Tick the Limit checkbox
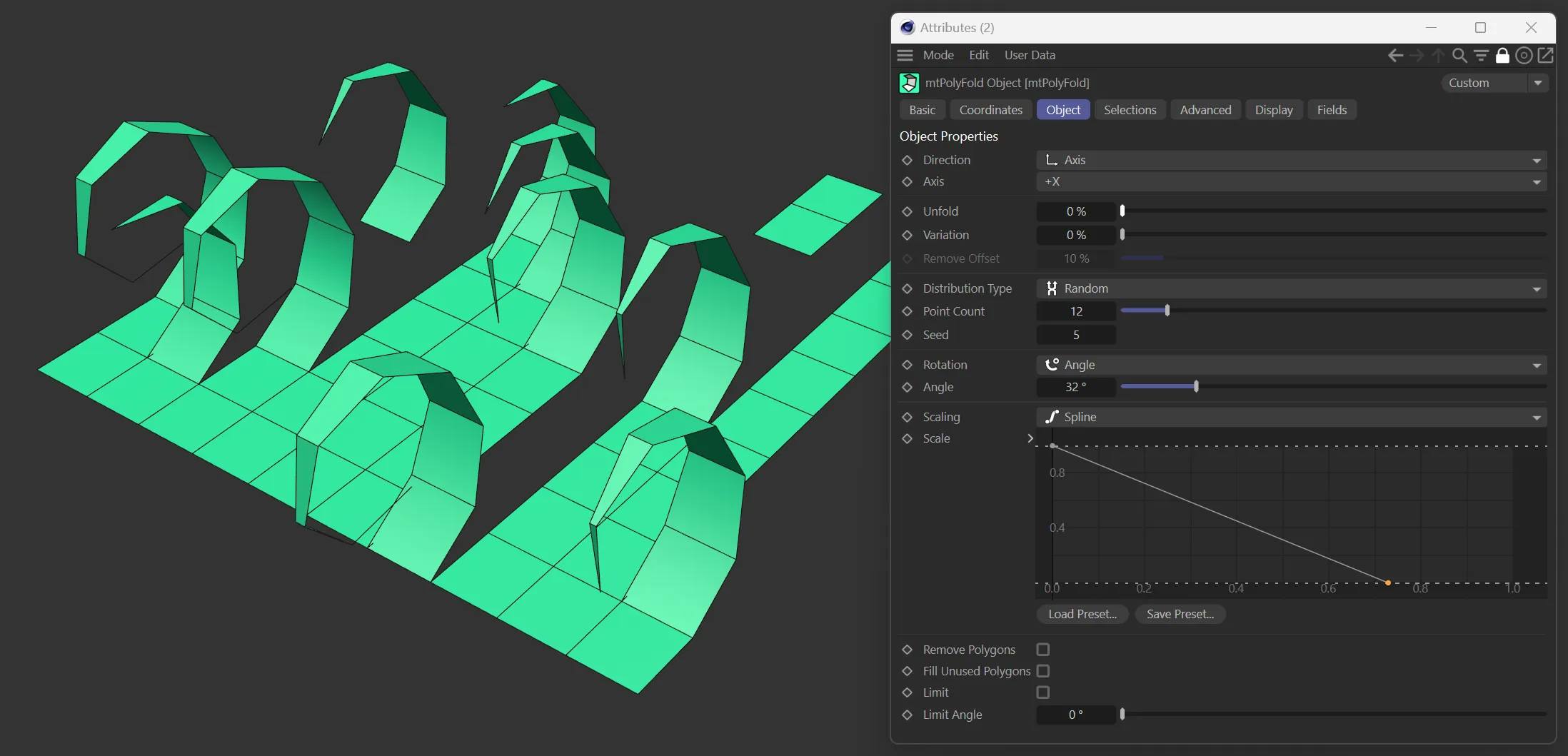1568x756 pixels. click(1043, 692)
